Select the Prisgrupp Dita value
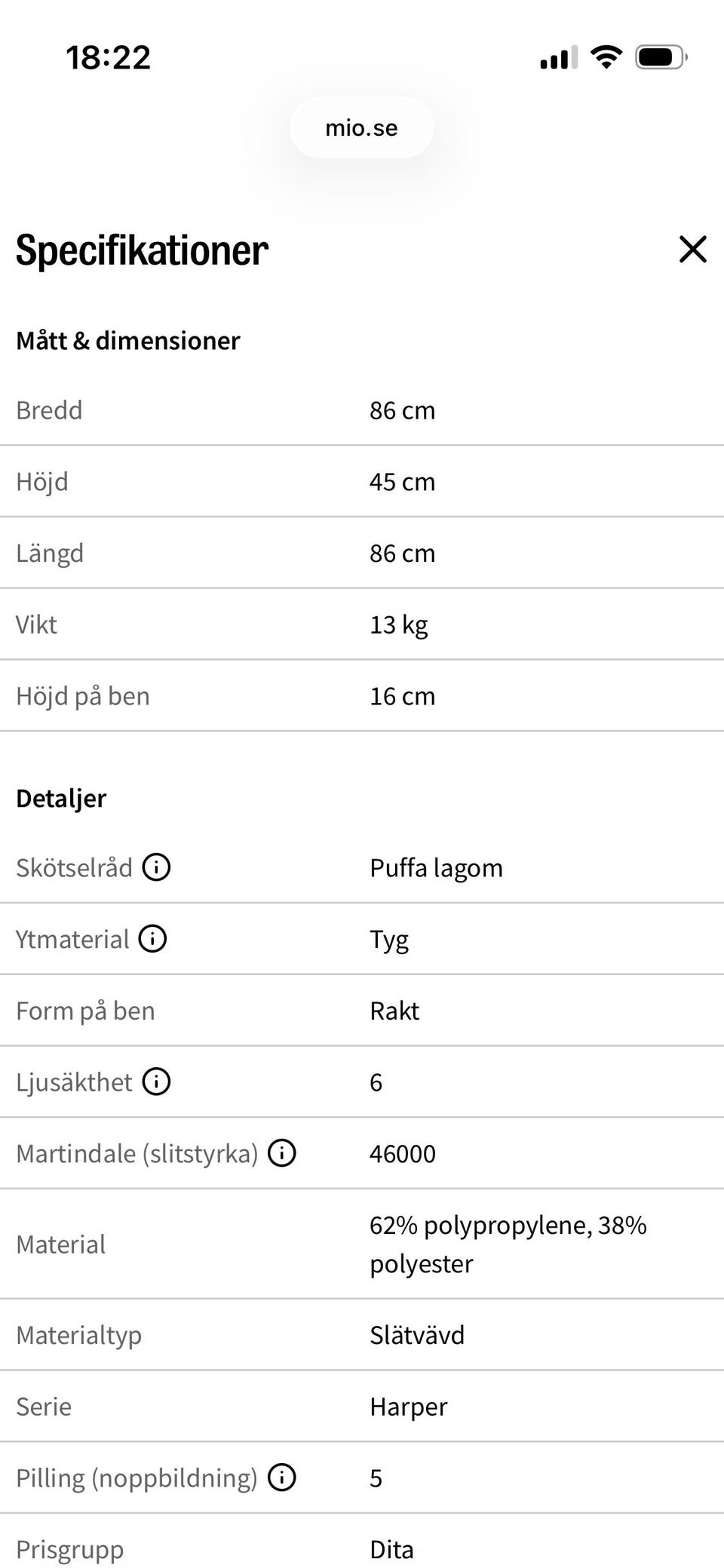The image size is (724, 1568). click(x=391, y=1549)
